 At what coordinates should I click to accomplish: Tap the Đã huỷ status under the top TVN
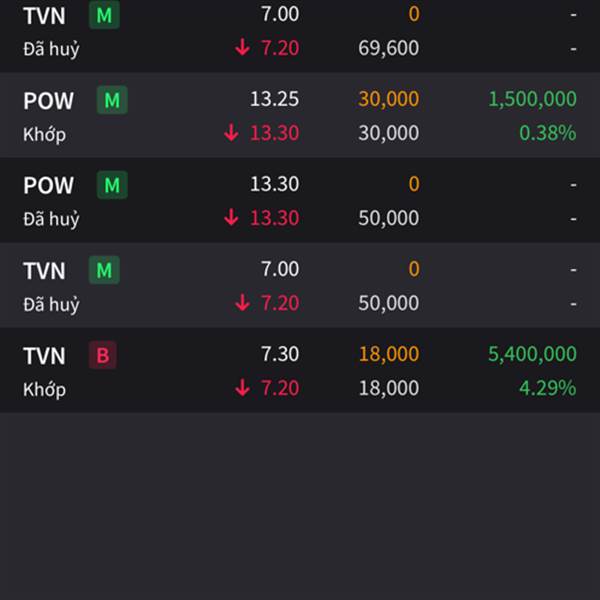(51, 49)
